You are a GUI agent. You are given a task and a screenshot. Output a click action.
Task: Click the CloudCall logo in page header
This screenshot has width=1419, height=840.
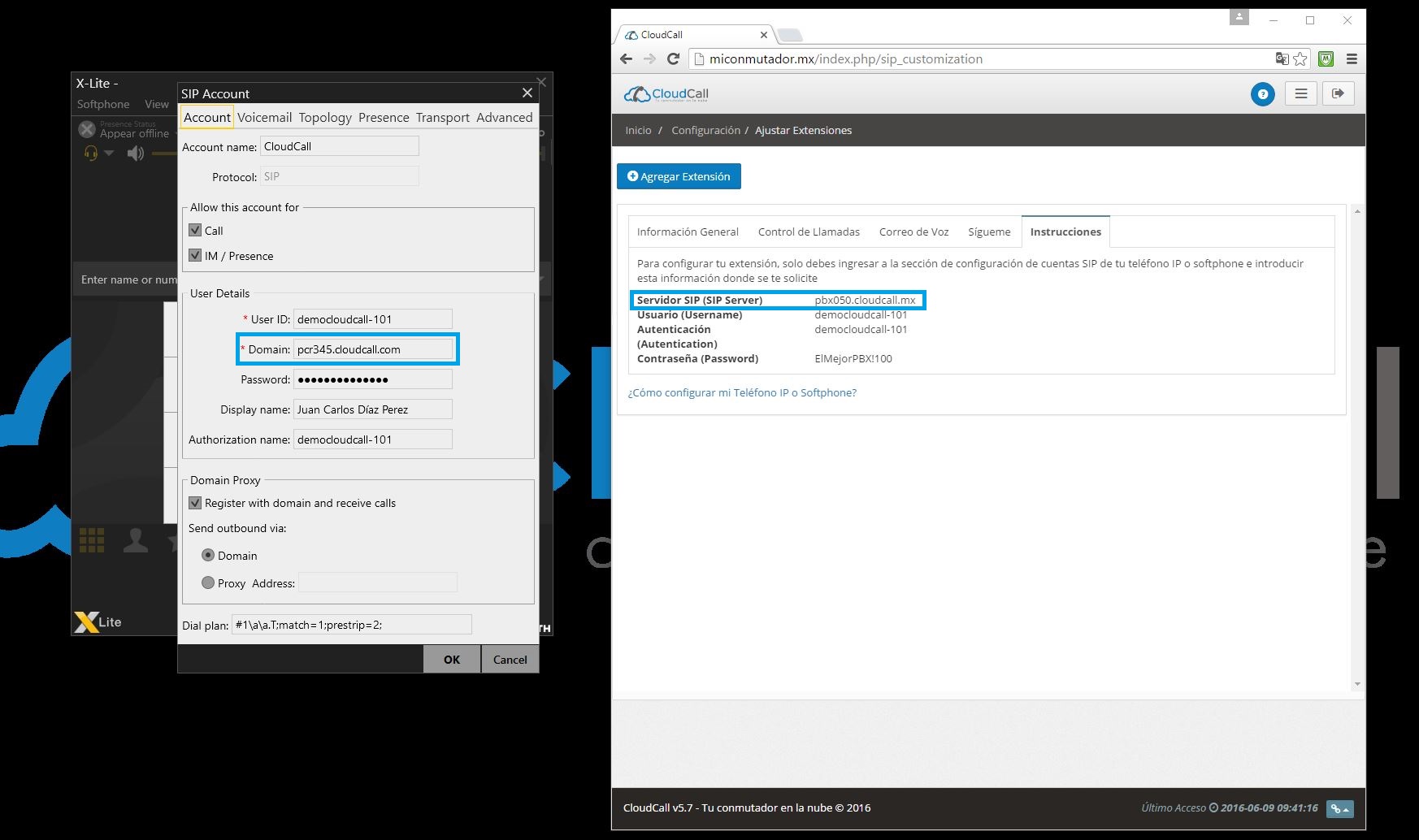point(666,94)
